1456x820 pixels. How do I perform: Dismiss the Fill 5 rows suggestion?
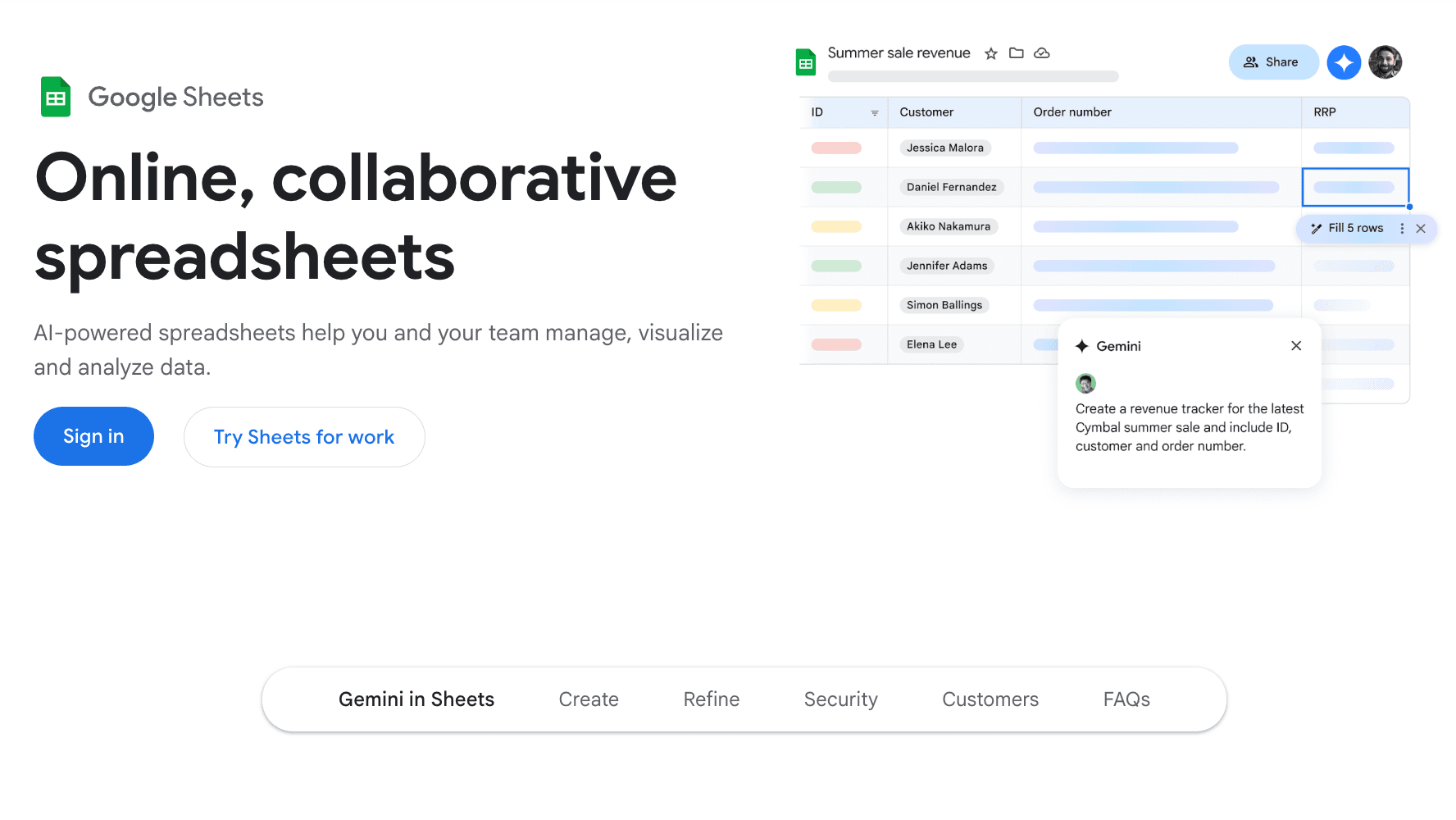(x=1421, y=229)
